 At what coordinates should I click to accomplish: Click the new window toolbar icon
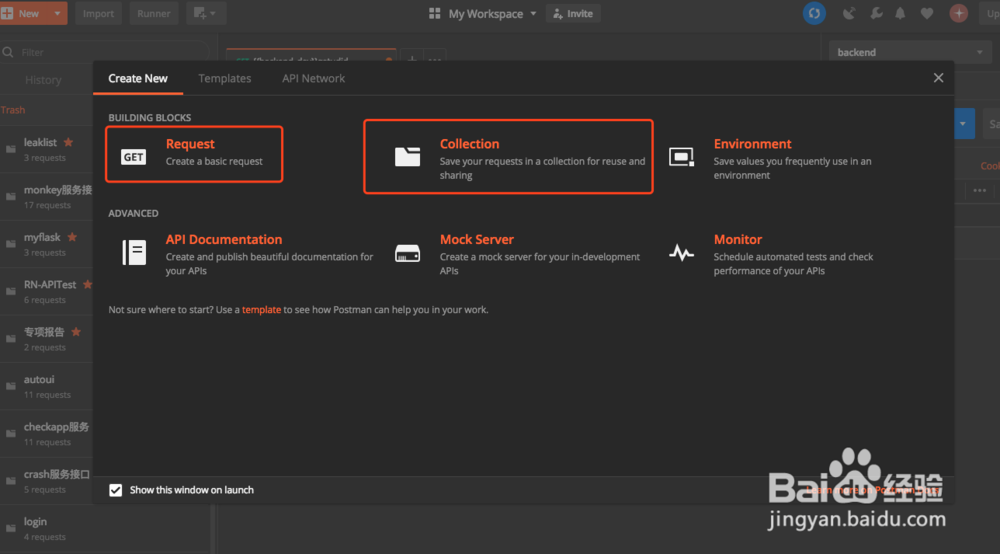tap(205, 13)
